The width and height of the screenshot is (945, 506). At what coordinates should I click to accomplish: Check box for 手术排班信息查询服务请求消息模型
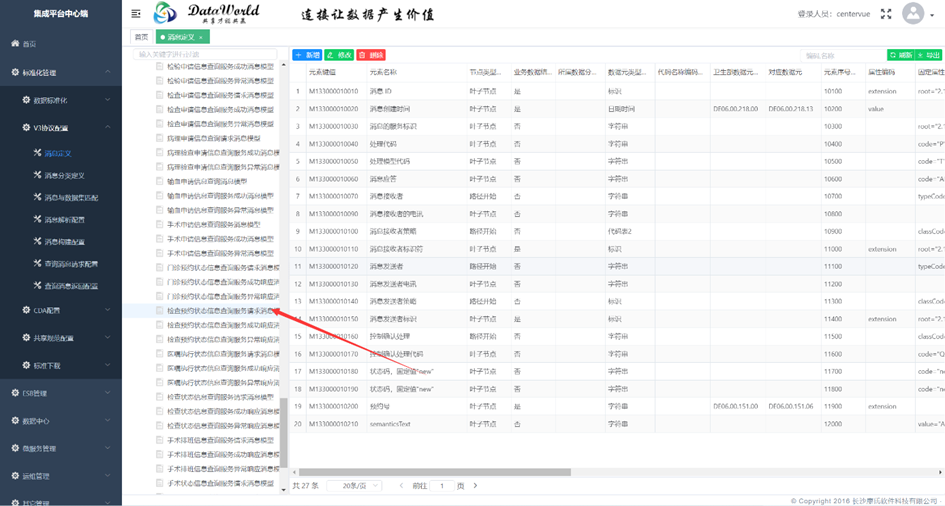pos(160,440)
